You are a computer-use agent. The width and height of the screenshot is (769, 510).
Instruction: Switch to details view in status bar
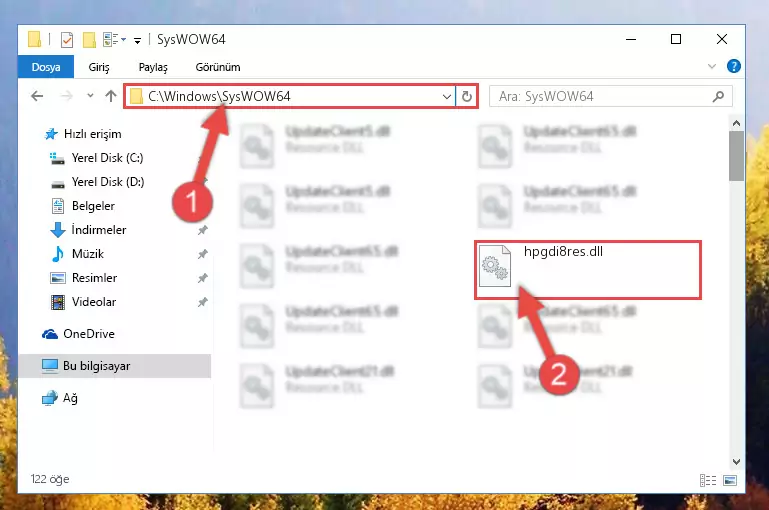click(708, 481)
